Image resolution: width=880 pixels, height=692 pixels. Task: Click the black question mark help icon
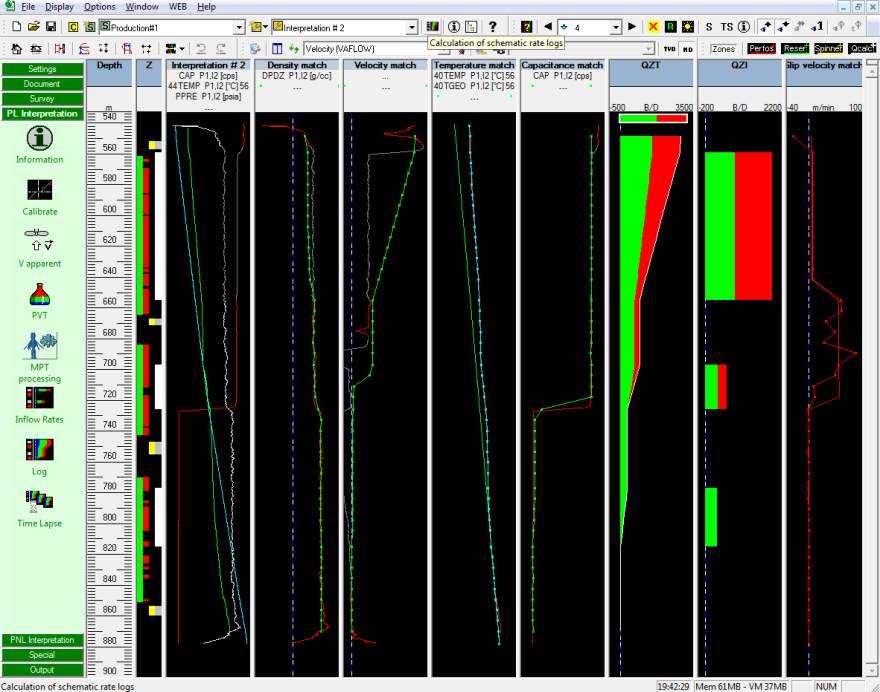[x=492, y=26]
